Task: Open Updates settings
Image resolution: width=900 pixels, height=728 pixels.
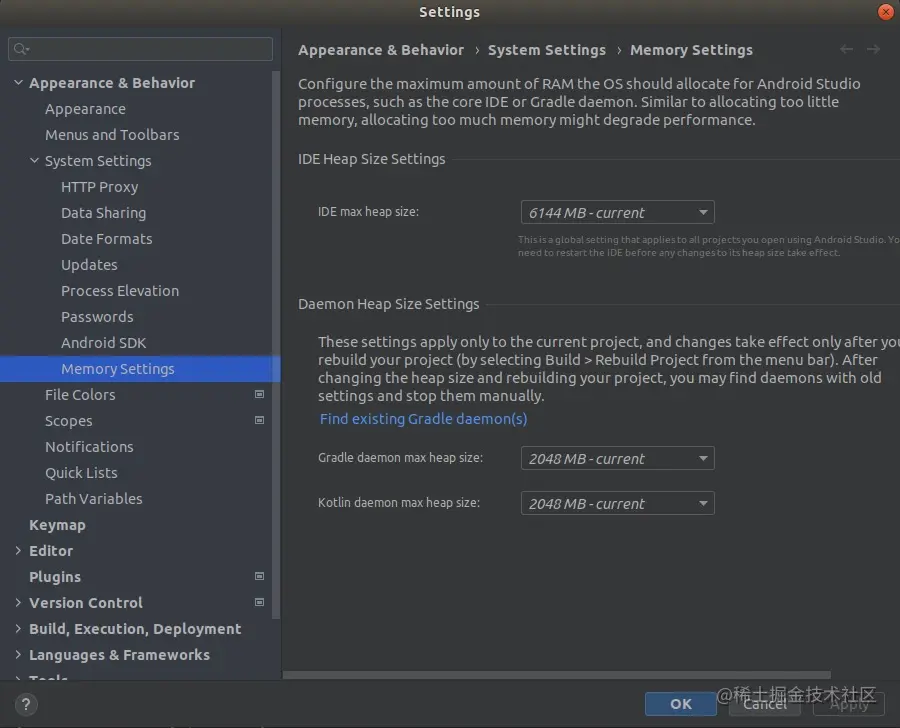Action: 90,265
